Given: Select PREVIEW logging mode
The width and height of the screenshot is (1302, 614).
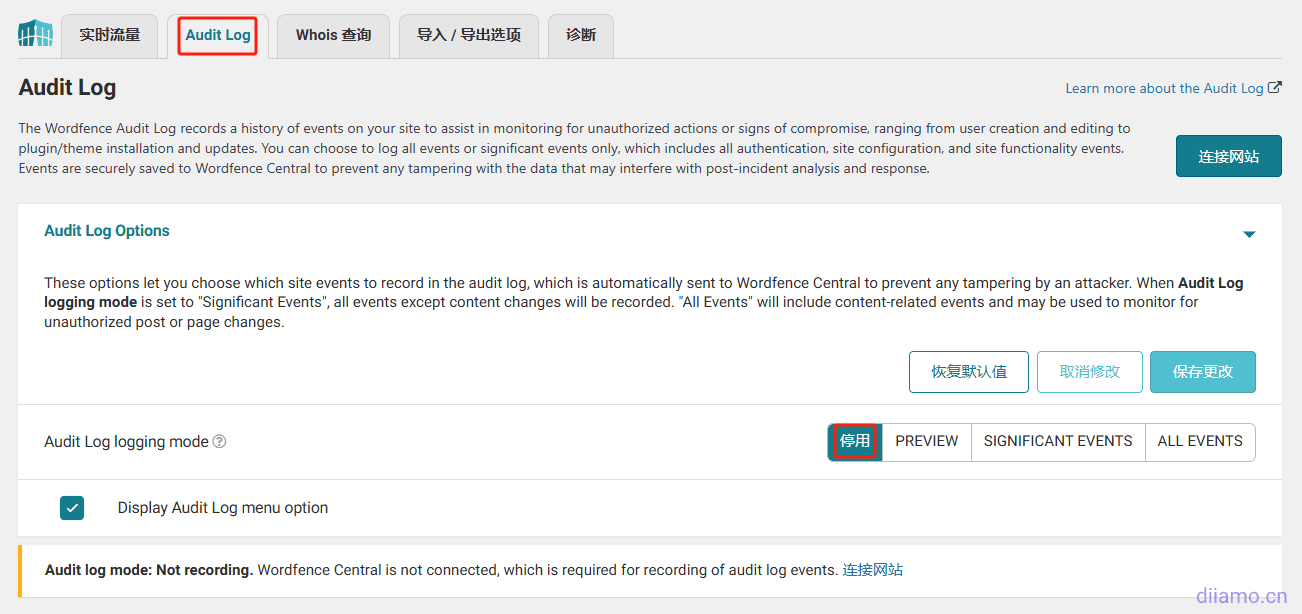Looking at the screenshot, I should (x=926, y=441).
